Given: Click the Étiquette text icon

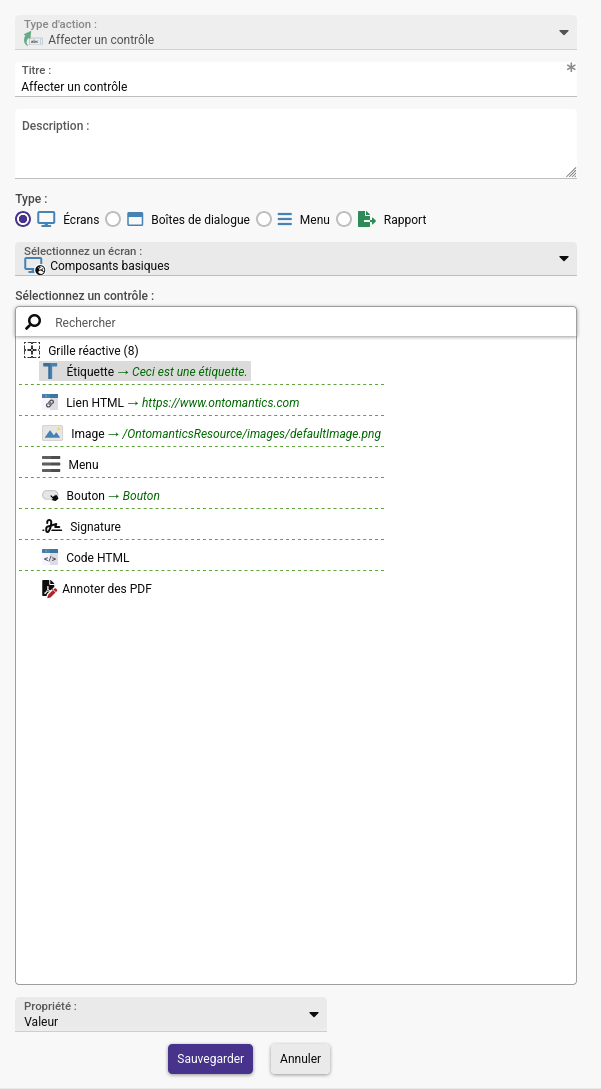Looking at the screenshot, I should tap(49, 371).
